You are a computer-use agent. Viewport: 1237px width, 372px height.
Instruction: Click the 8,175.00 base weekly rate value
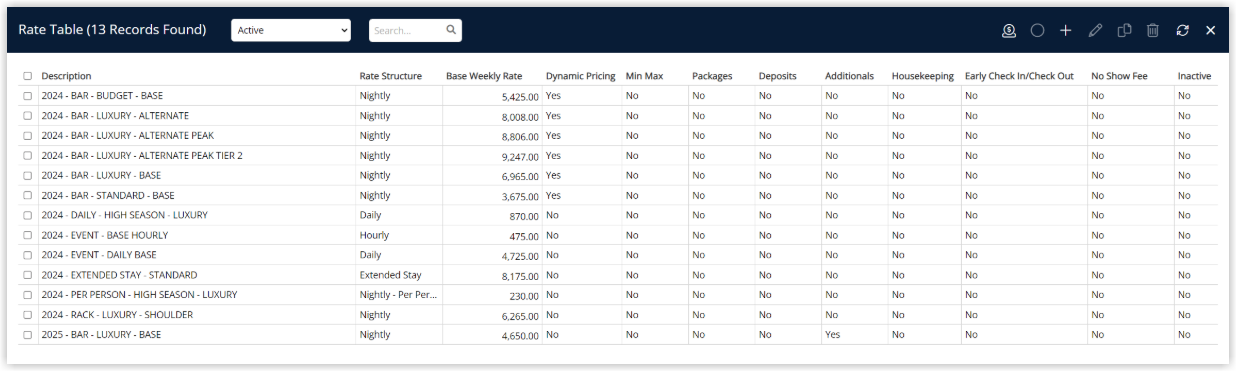coord(520,276)
